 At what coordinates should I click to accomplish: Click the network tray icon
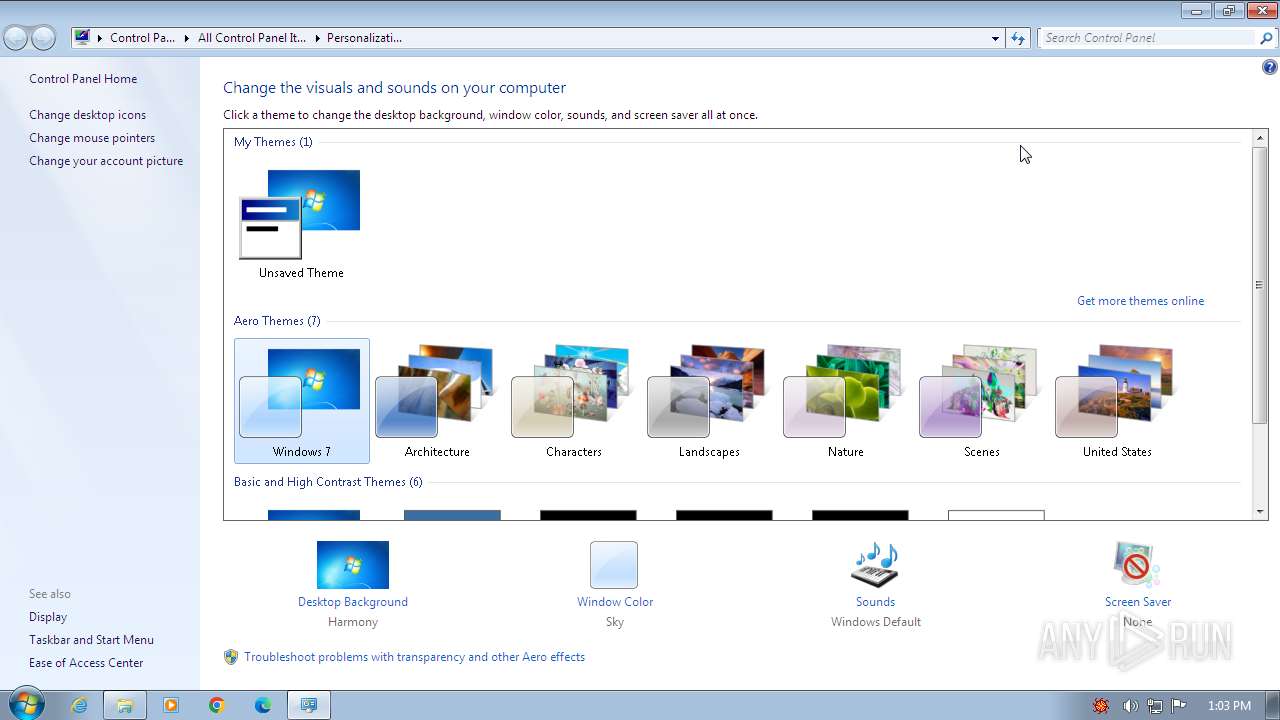(1155, 706)
